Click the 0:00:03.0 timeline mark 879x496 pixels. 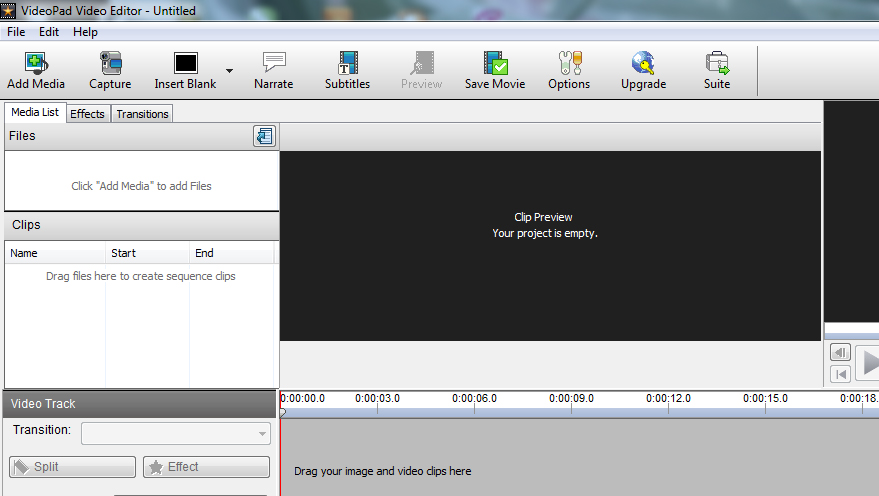coord(377,398)
